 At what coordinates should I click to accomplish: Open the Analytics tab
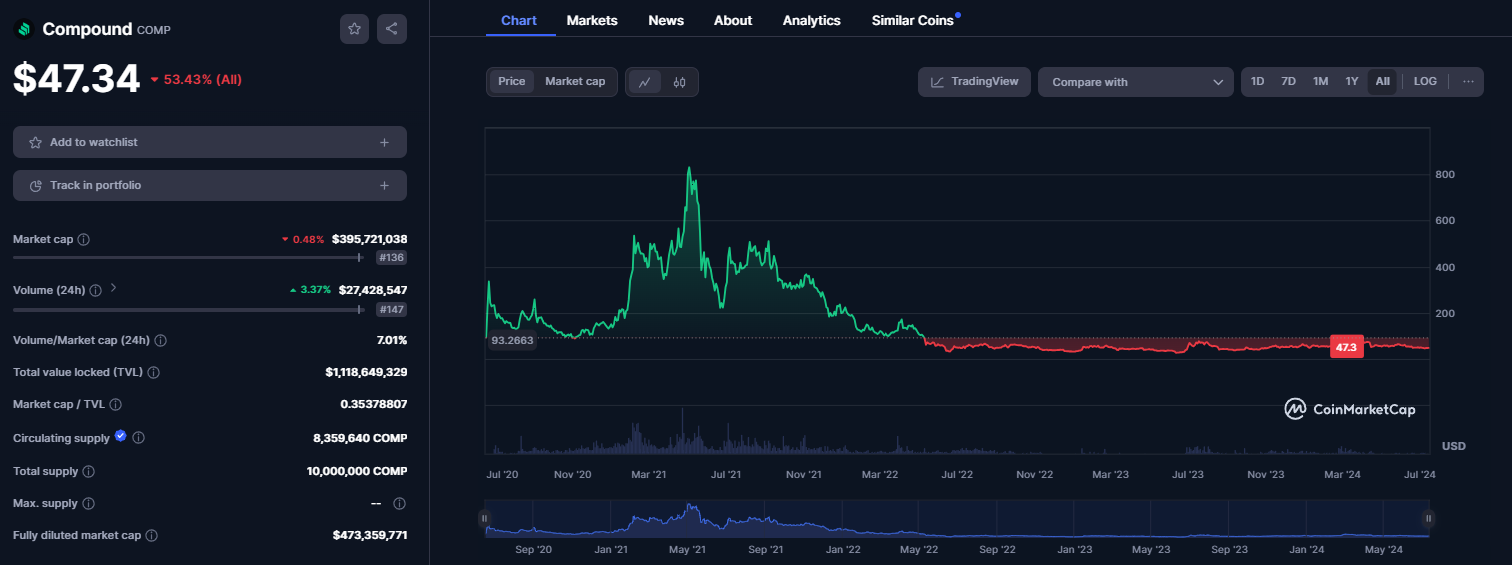(x=812, y=20)
